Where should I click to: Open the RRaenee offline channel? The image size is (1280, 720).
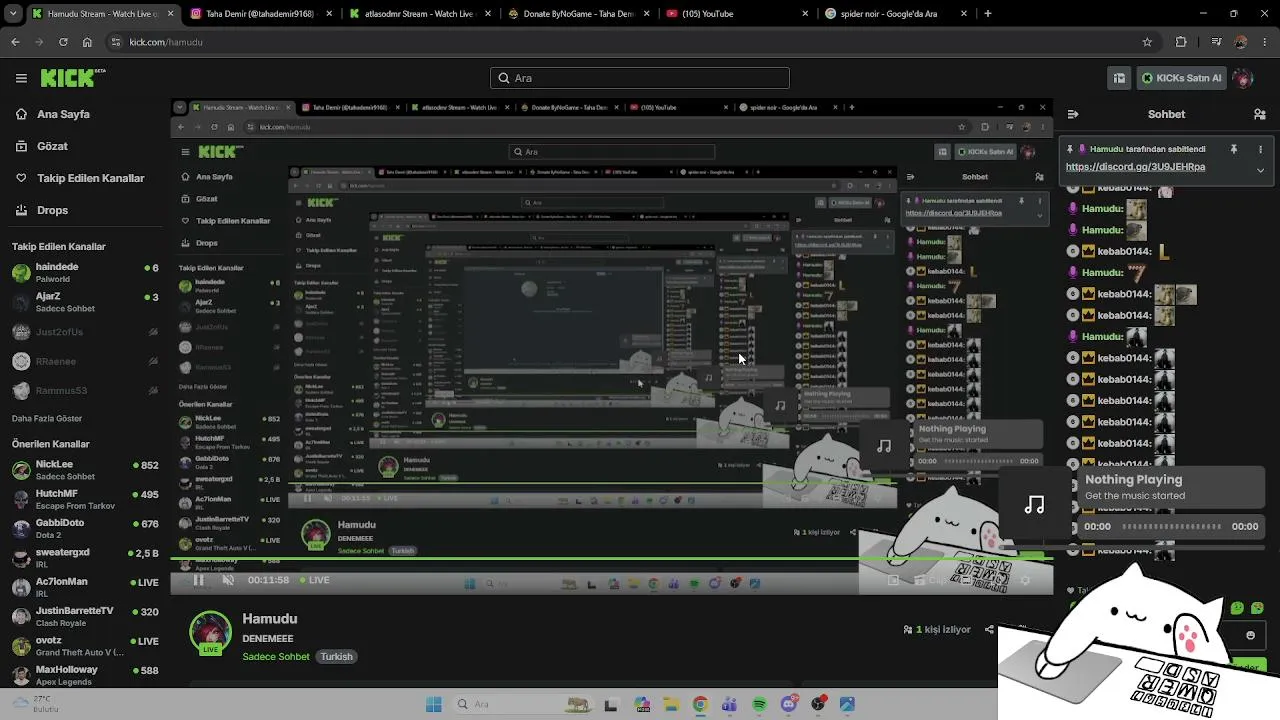(84, 361)
